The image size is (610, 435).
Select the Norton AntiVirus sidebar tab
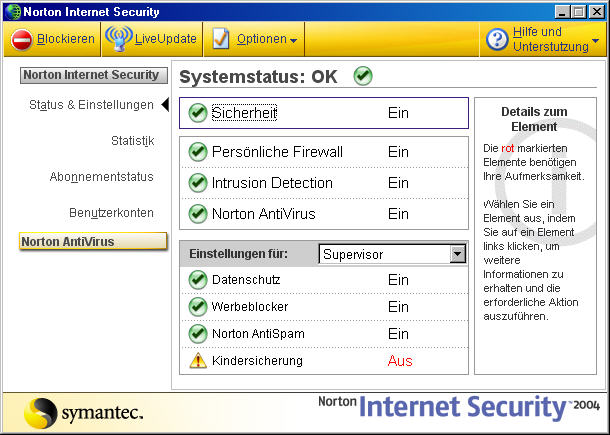(93, 241)
